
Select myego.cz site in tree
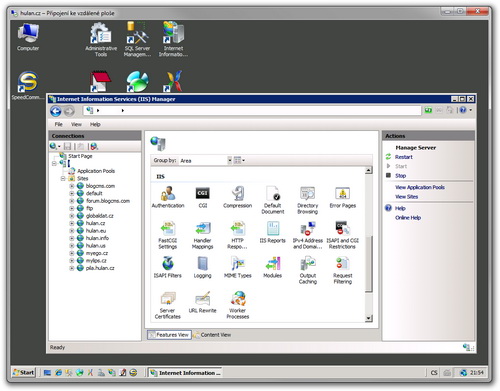coord(97,253)
